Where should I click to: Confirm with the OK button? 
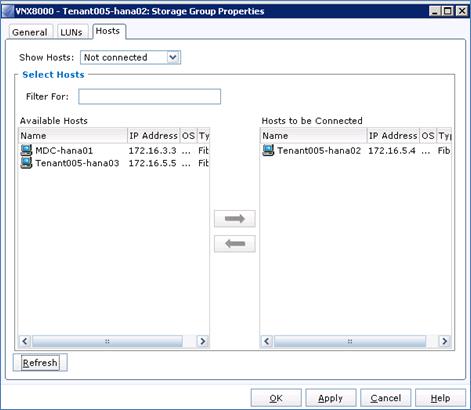pos(276,398)
